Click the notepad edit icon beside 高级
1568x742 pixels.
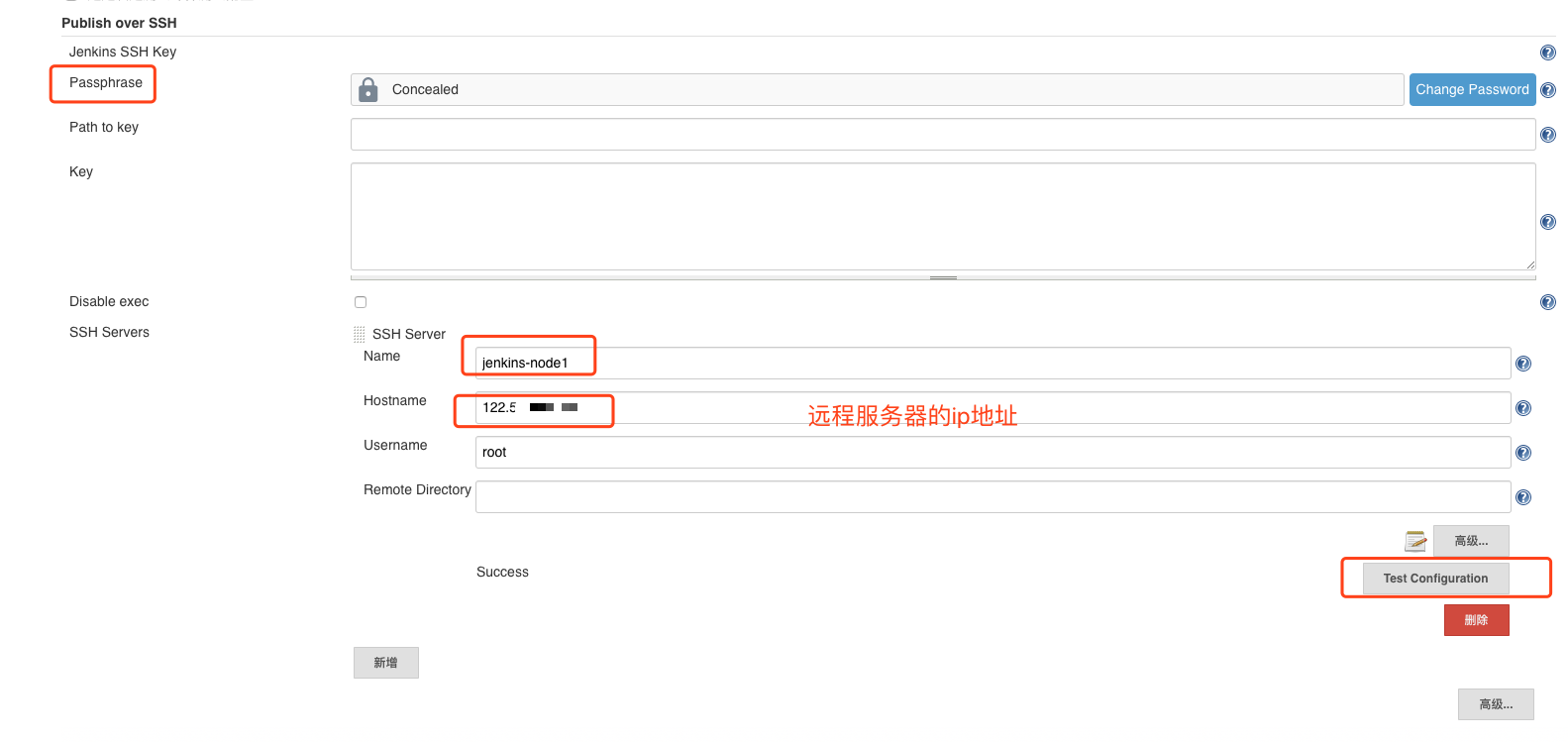(x=1415, y=541)
